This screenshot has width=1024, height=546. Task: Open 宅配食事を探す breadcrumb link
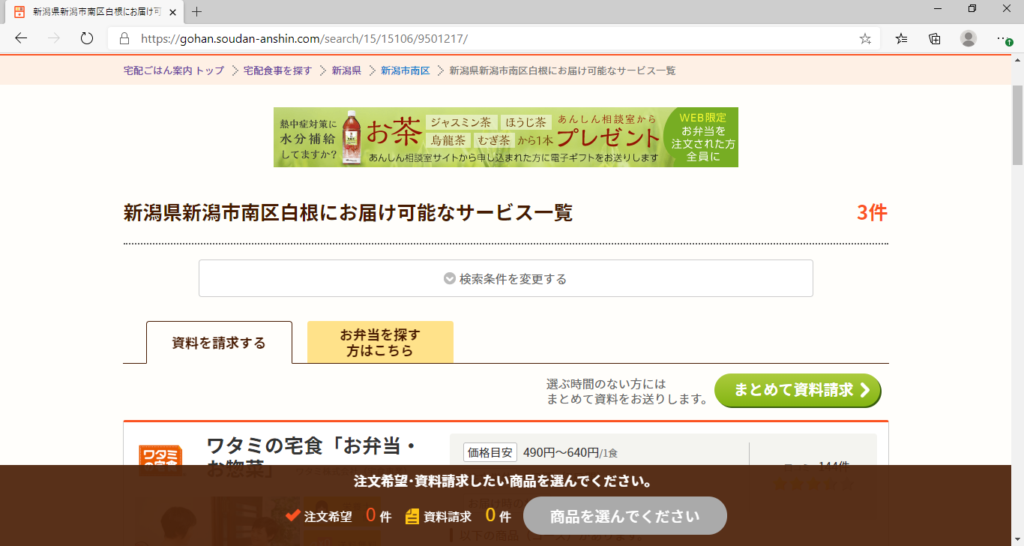278,71
